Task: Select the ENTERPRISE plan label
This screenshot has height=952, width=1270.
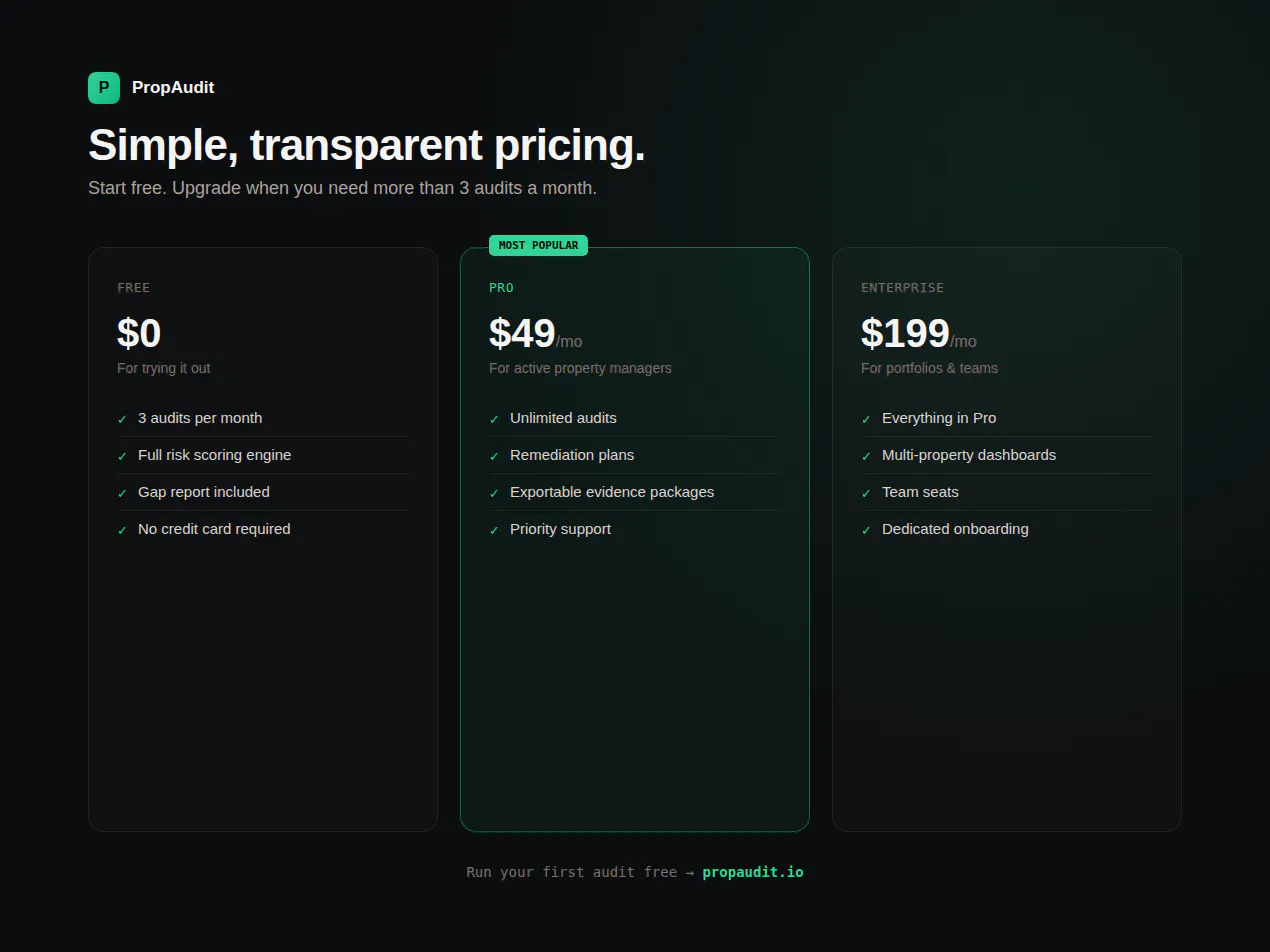Action: point(902,288)
